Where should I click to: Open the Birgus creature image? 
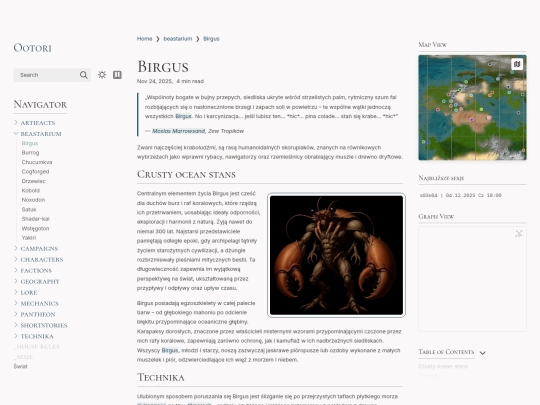click(336, 255)
